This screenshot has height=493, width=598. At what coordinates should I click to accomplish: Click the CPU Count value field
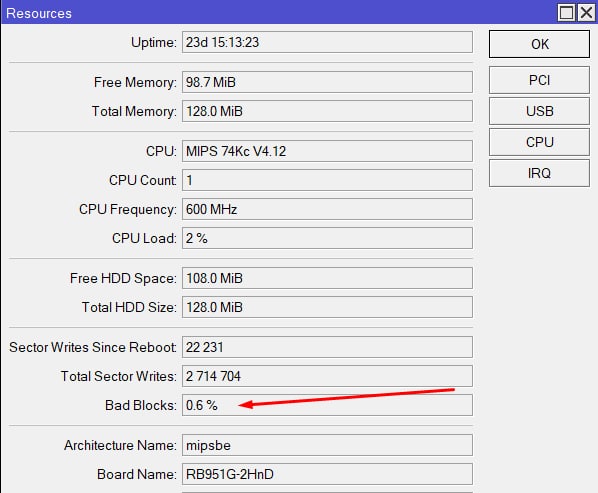pos(327,180)
